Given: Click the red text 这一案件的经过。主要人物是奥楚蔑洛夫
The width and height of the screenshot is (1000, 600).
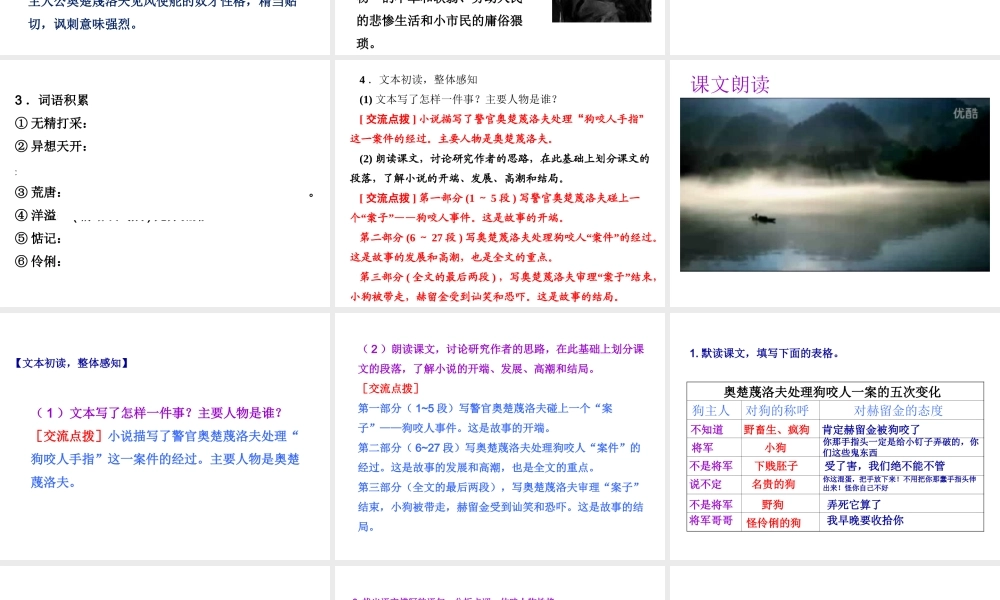Looking at the screenshot, I should tap(452, 138).
